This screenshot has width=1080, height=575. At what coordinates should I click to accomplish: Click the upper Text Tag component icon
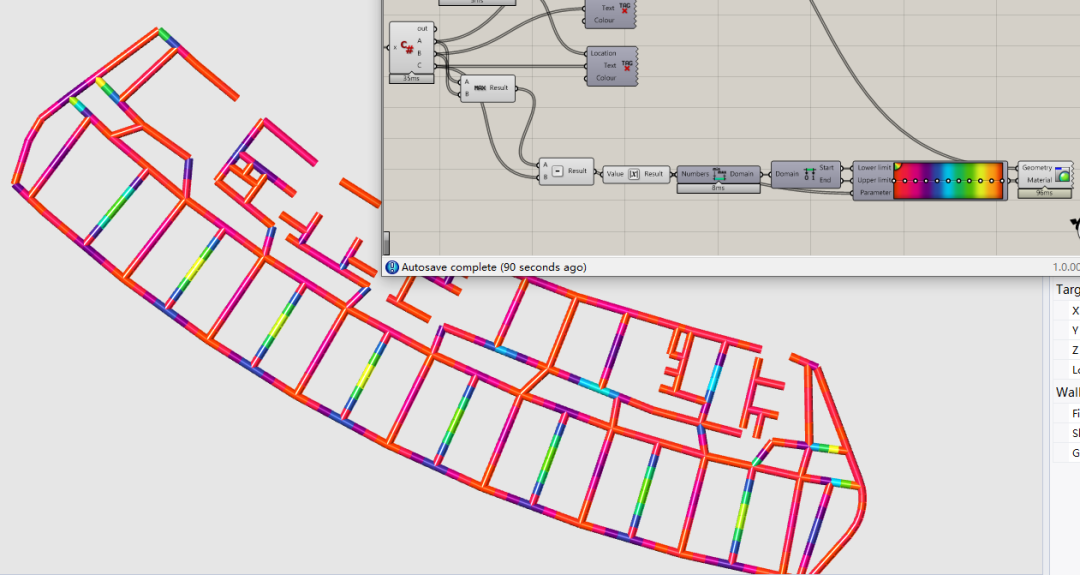625,8
